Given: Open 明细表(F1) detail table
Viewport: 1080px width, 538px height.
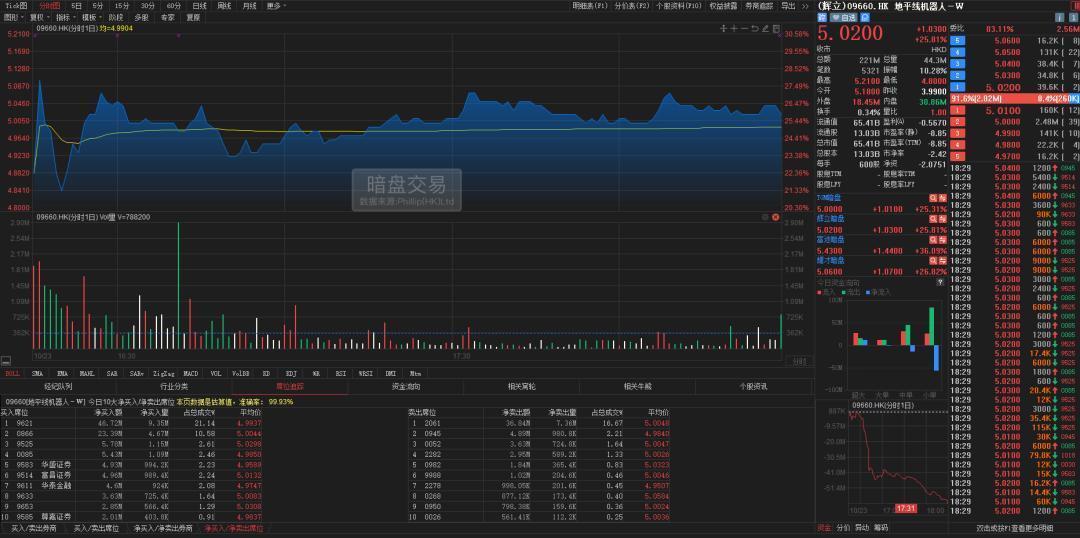Looking at the screenshot, I should (x=590, y=6).
